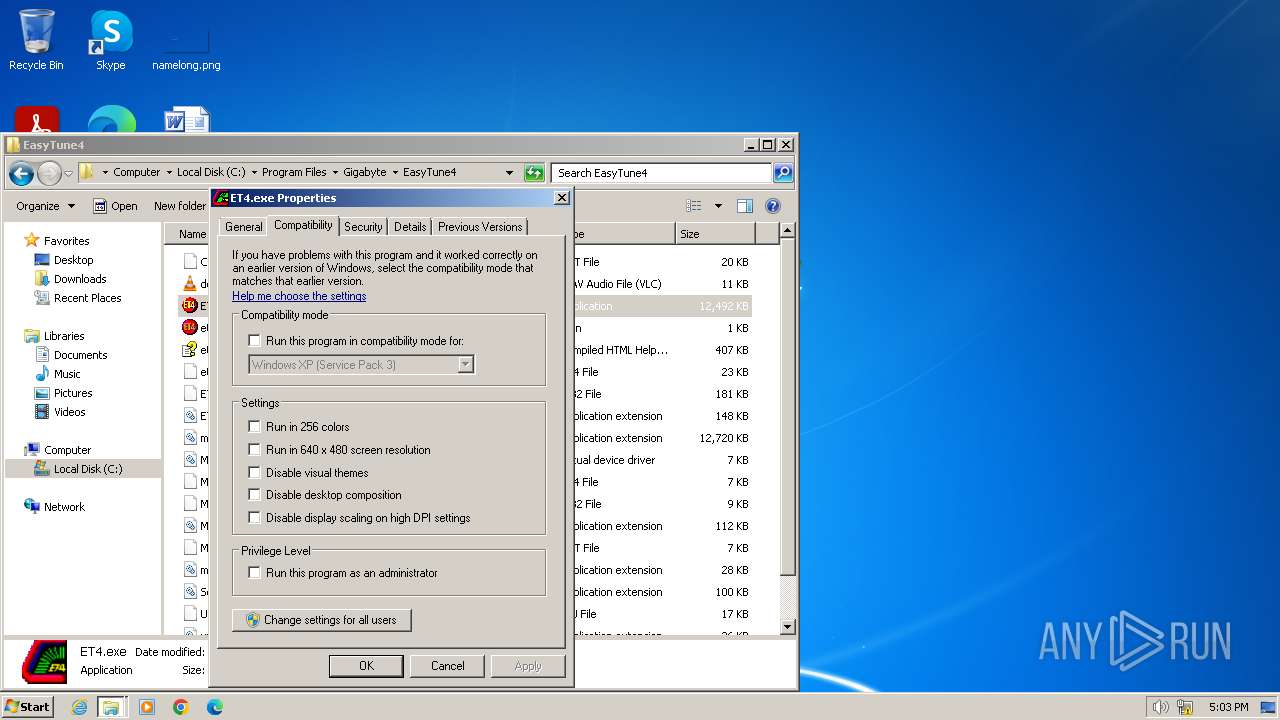Switch to the Security tab
This screenshot has width=1280, height=720.
pos(363,227)
